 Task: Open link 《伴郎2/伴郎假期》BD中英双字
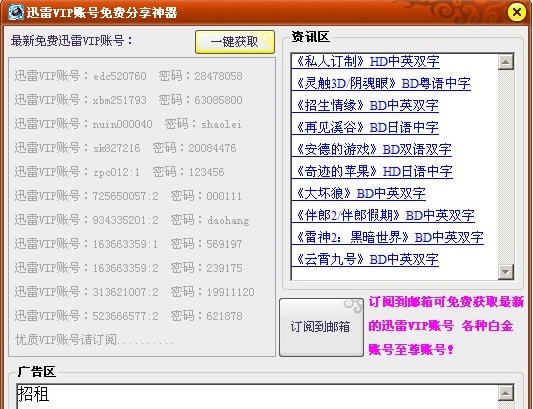click(384, 215)
